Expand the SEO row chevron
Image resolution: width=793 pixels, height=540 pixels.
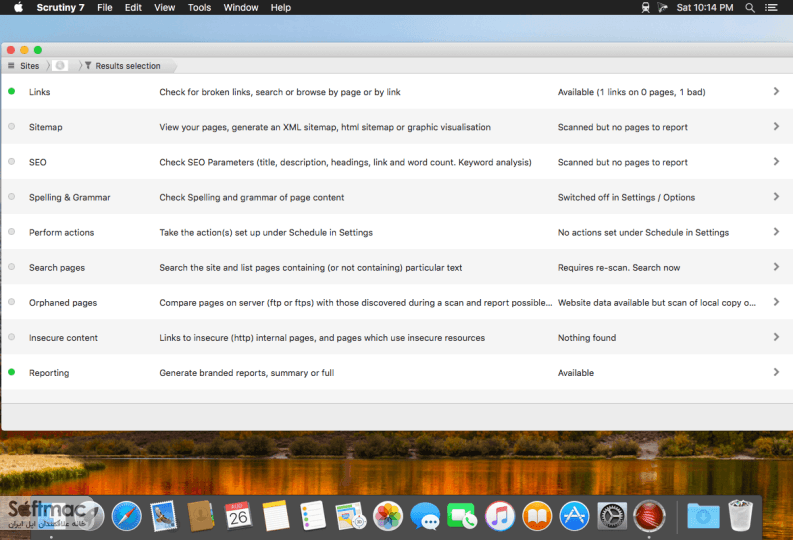click(776, 161)
